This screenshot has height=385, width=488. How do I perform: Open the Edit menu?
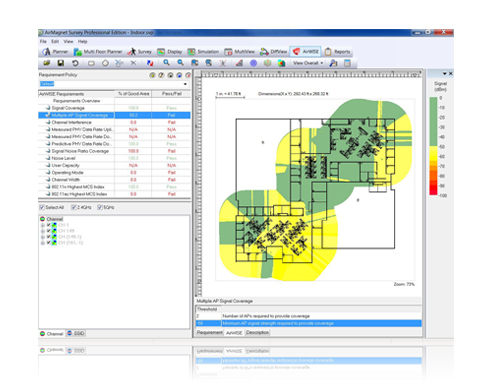tap(55, 41)
